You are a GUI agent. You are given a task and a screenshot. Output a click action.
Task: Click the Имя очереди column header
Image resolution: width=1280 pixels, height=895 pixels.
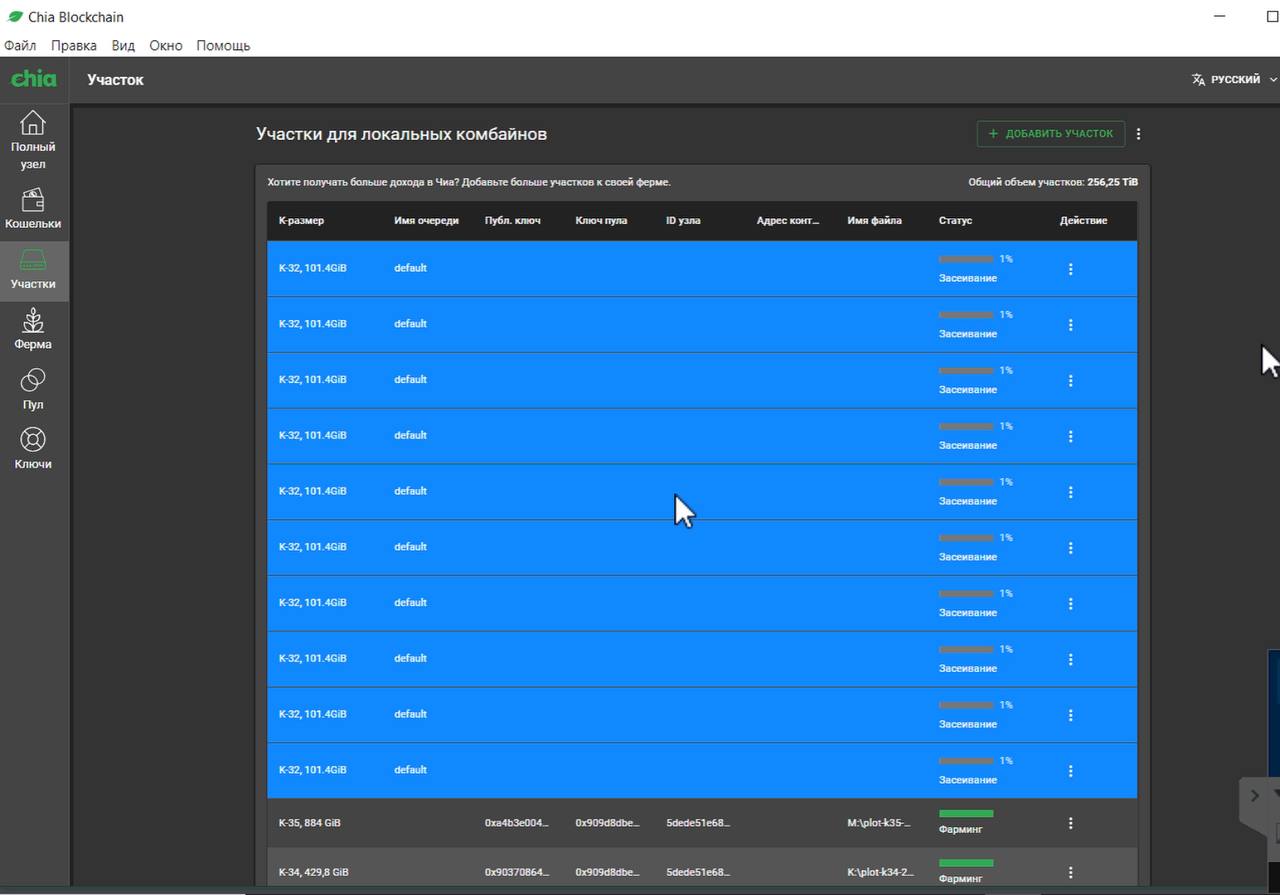click(x=426, y=220)
